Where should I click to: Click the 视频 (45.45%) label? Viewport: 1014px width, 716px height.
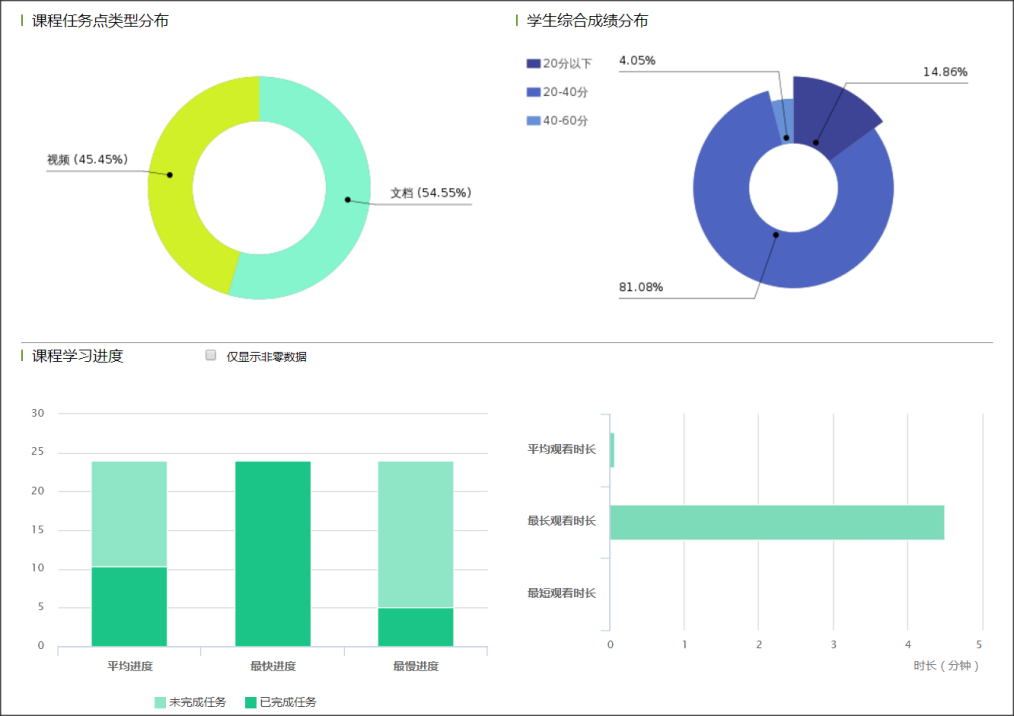point(87,160)
